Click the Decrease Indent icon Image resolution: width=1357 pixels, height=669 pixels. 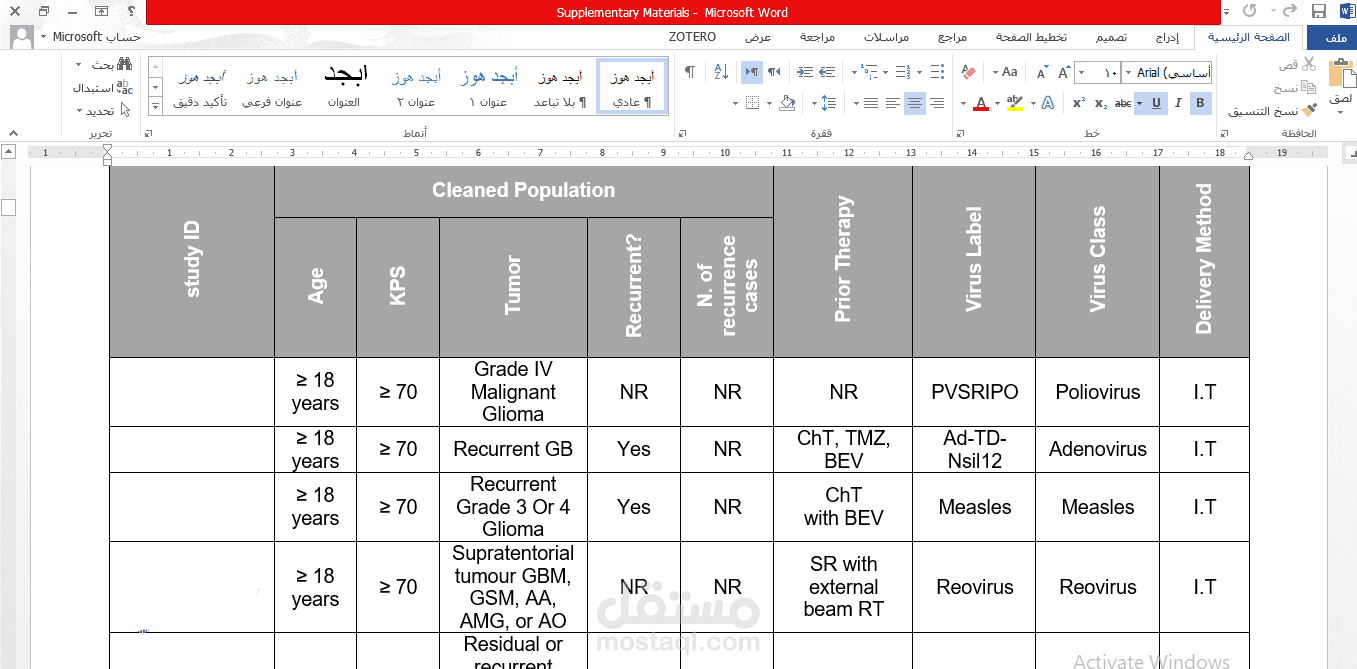(x=827, y=72)
